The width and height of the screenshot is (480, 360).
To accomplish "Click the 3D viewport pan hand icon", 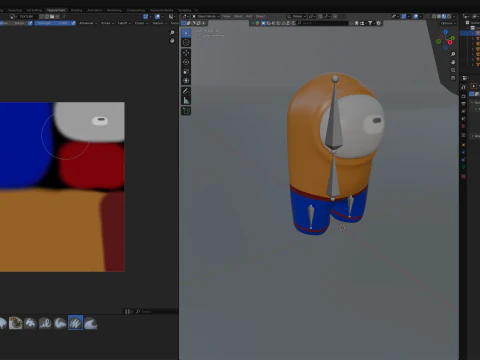I will point(453,62).
